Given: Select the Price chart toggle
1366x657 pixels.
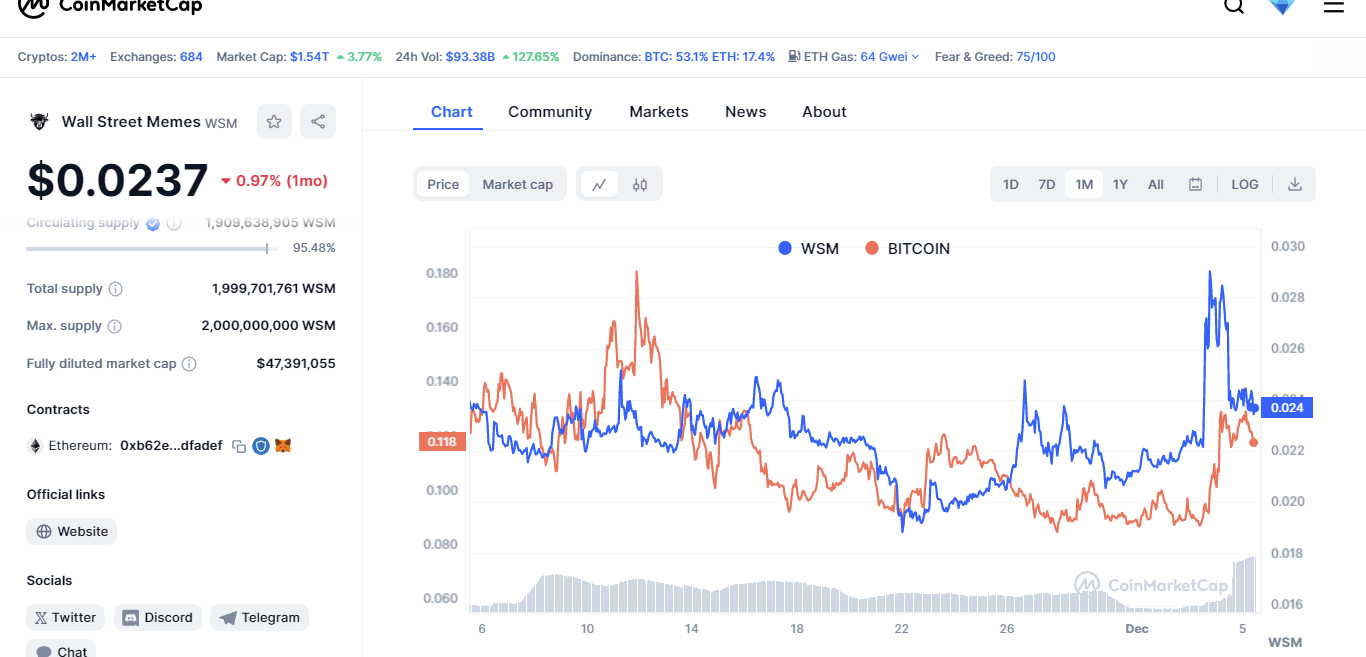Looking at the screenshot, I should pos(443,184).
